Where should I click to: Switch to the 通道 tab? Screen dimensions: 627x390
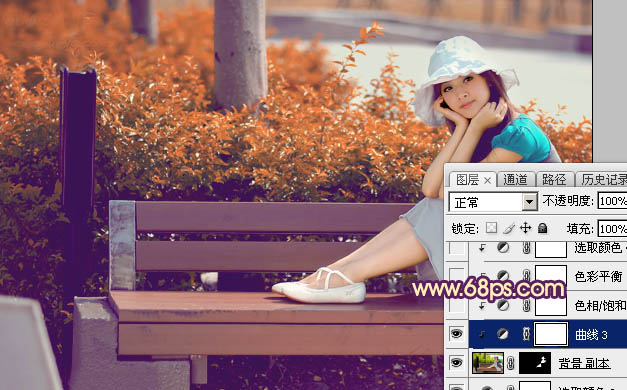(515, 180)
